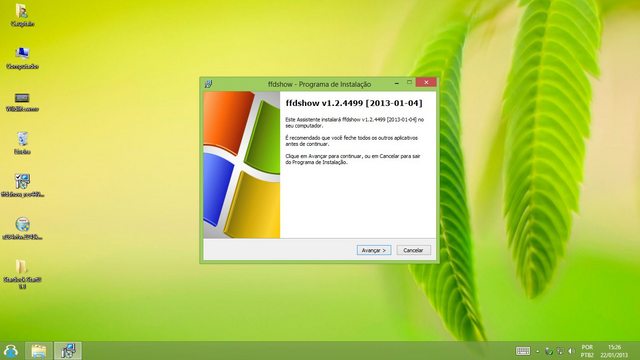Show hidden tray icons arrow
The image size is (640, 360).
(538, 351)
